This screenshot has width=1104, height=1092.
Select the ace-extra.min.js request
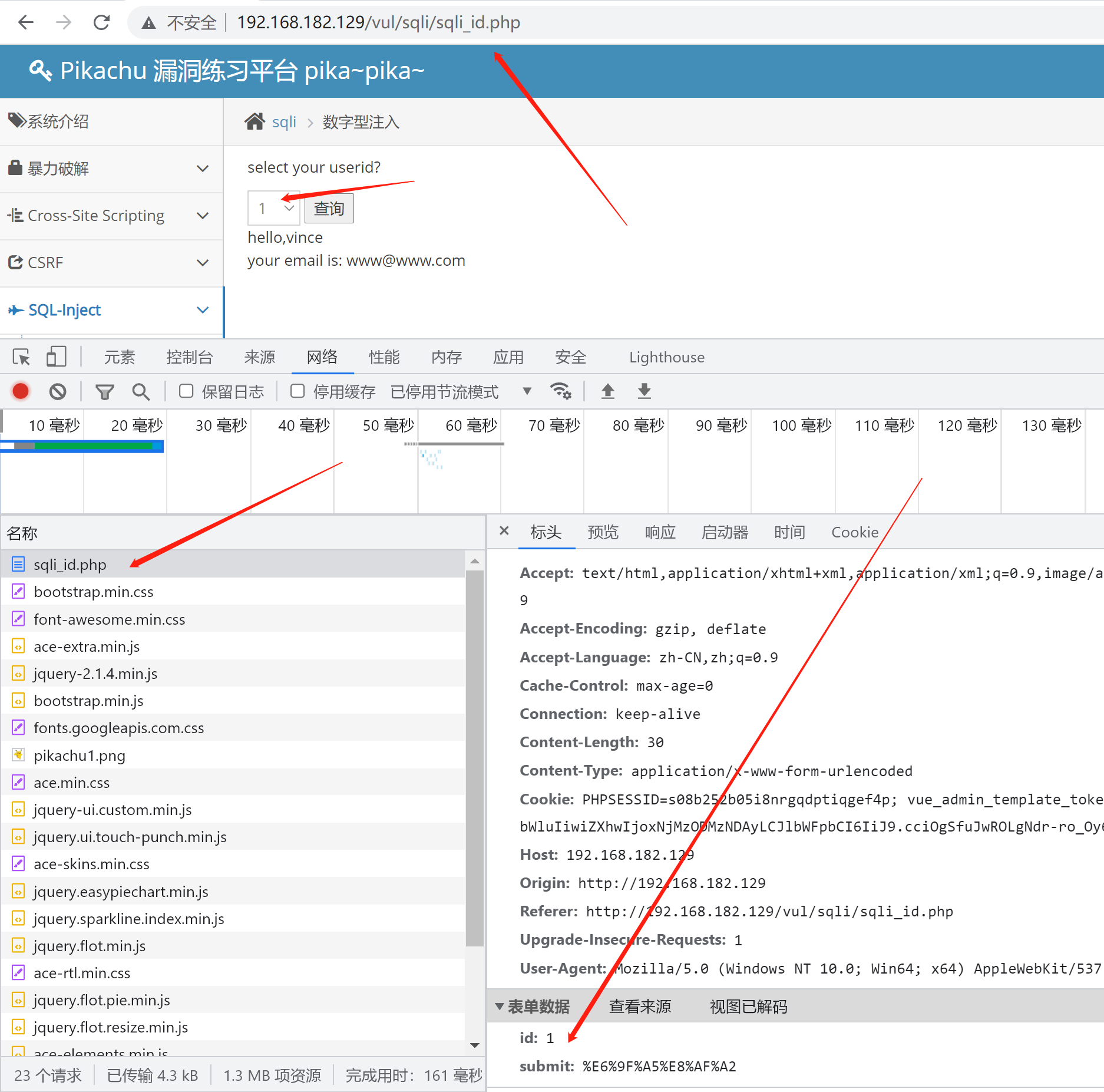point(233,646)
